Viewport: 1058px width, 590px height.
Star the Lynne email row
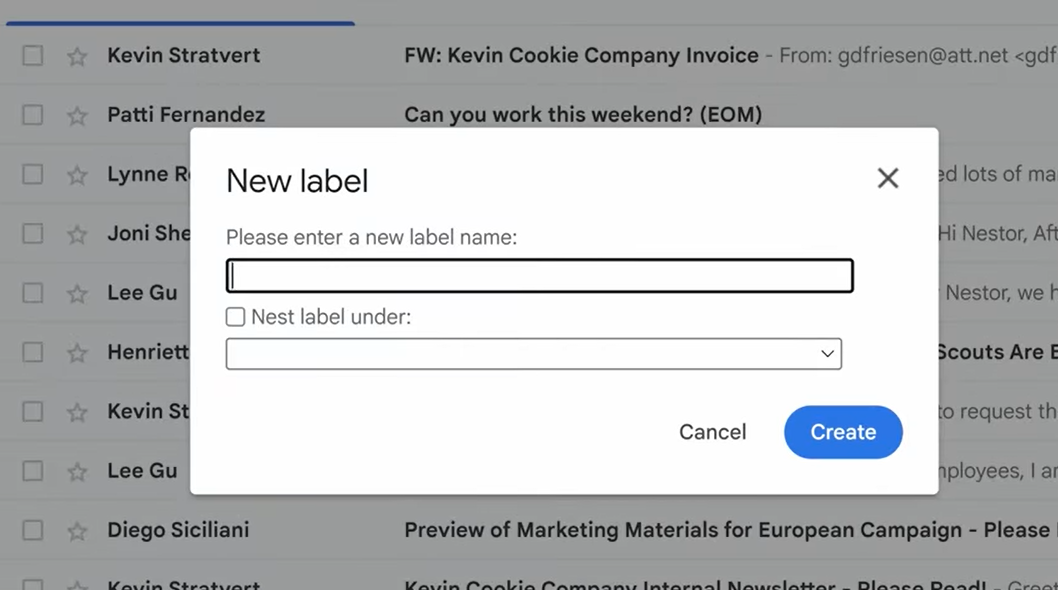pos(77,174)
